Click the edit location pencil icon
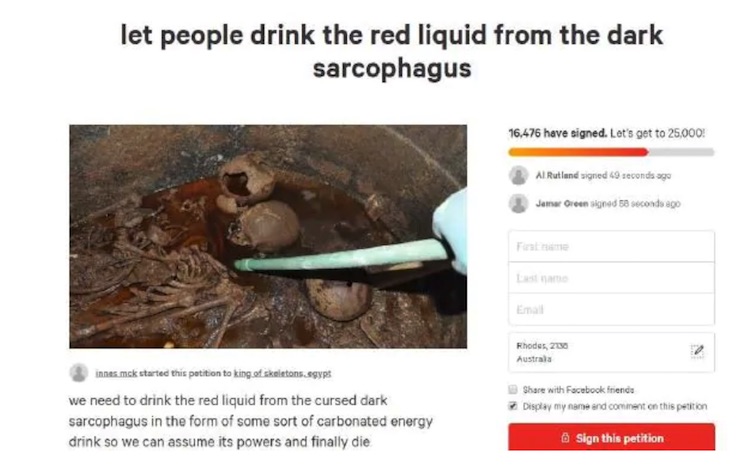This screenshot has width=750, height=465. click(x=697, y=351)
